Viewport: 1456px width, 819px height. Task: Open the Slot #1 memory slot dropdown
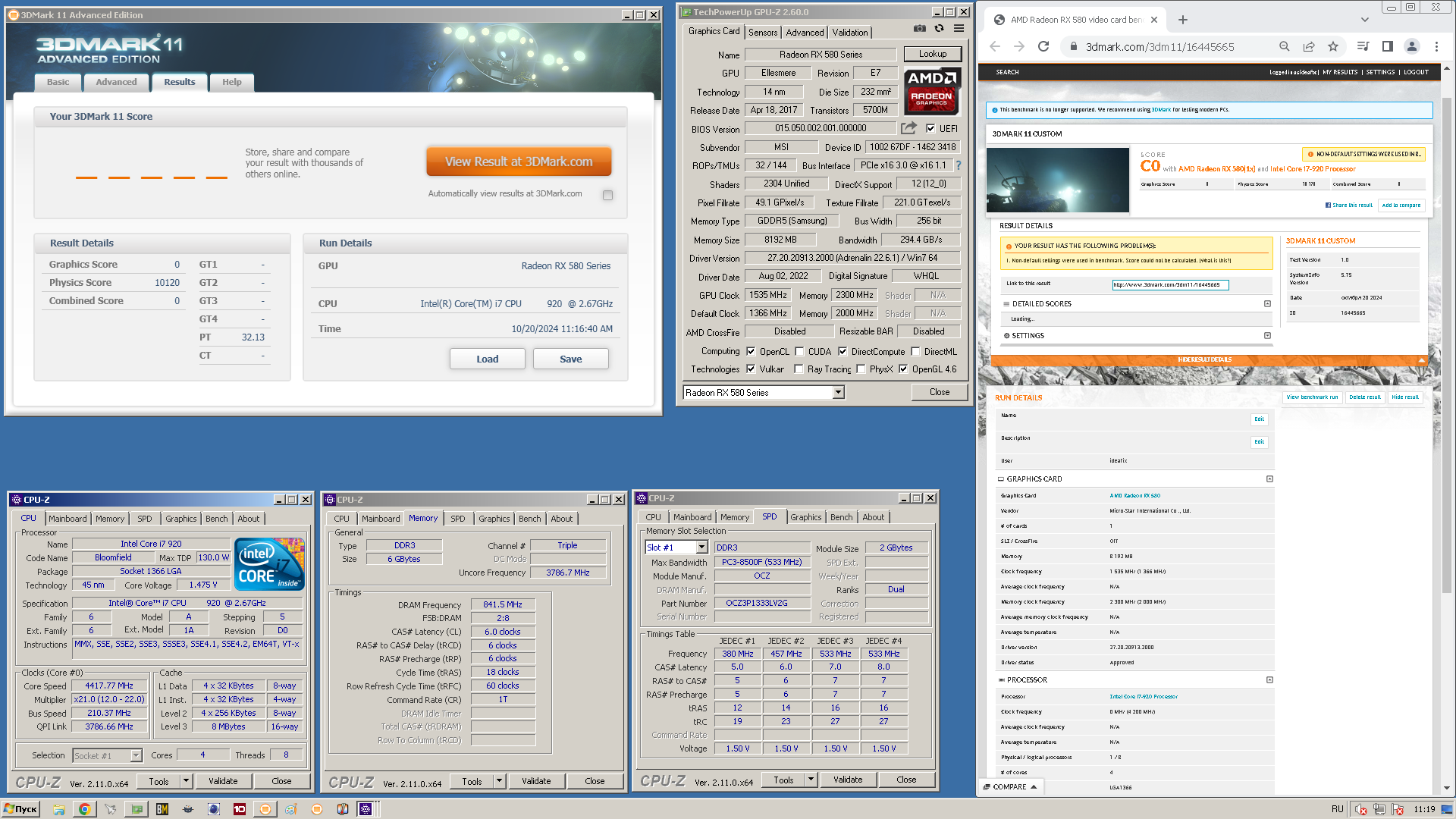point(701,548)
